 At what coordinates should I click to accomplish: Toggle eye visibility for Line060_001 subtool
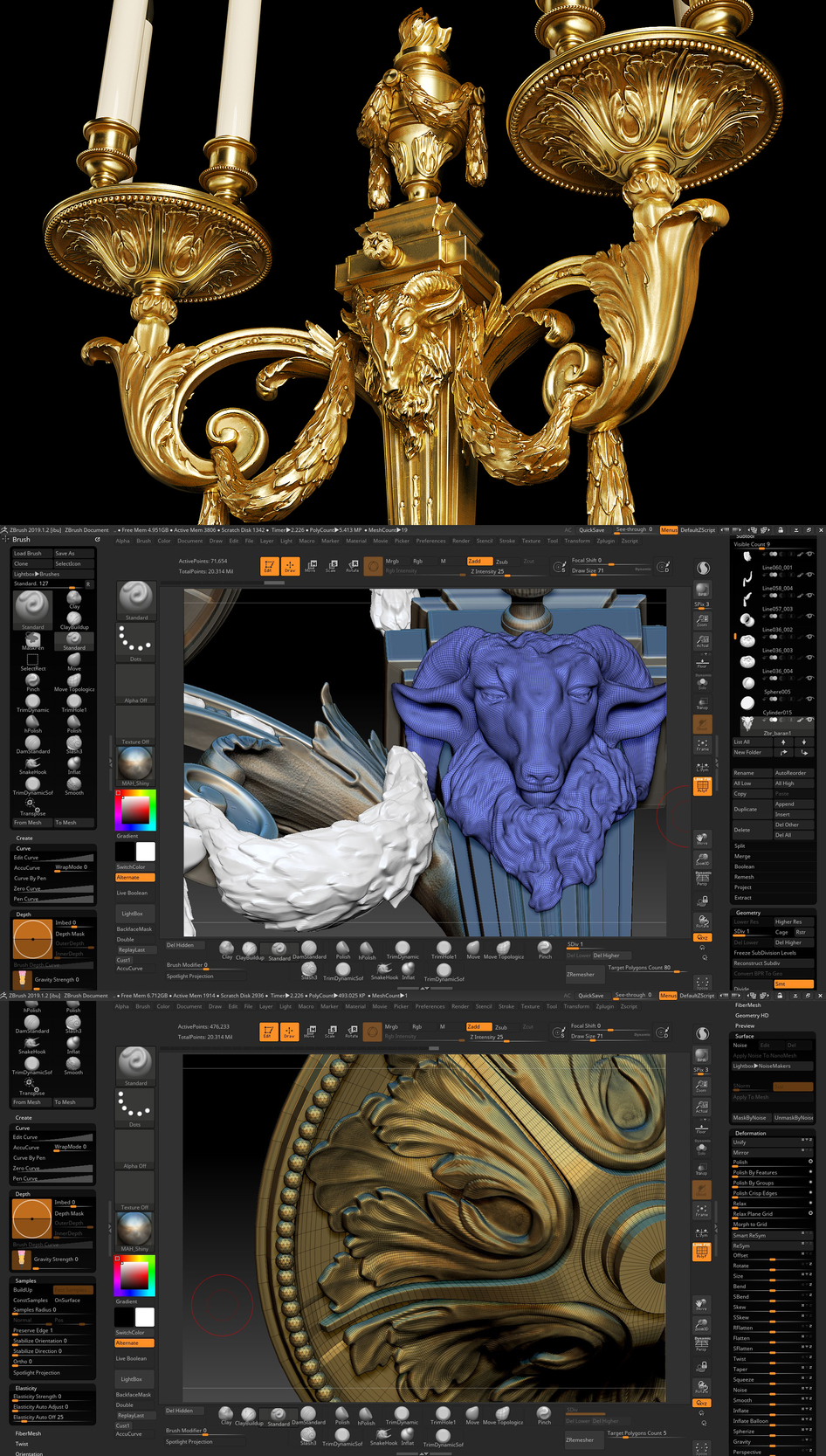(x=809, y=574)
